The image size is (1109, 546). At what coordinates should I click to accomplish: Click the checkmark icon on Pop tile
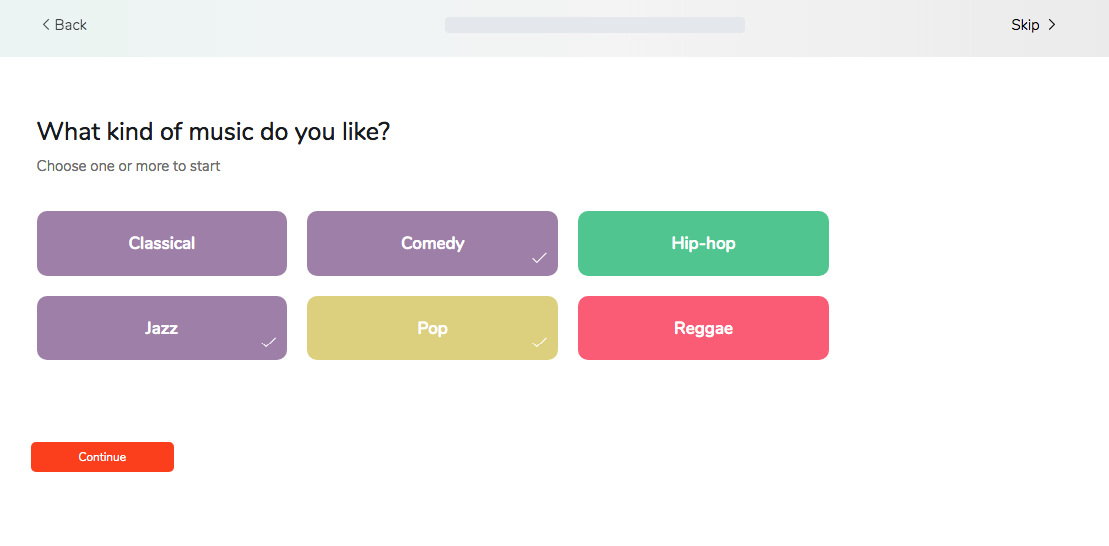click(x=540, y=342)
